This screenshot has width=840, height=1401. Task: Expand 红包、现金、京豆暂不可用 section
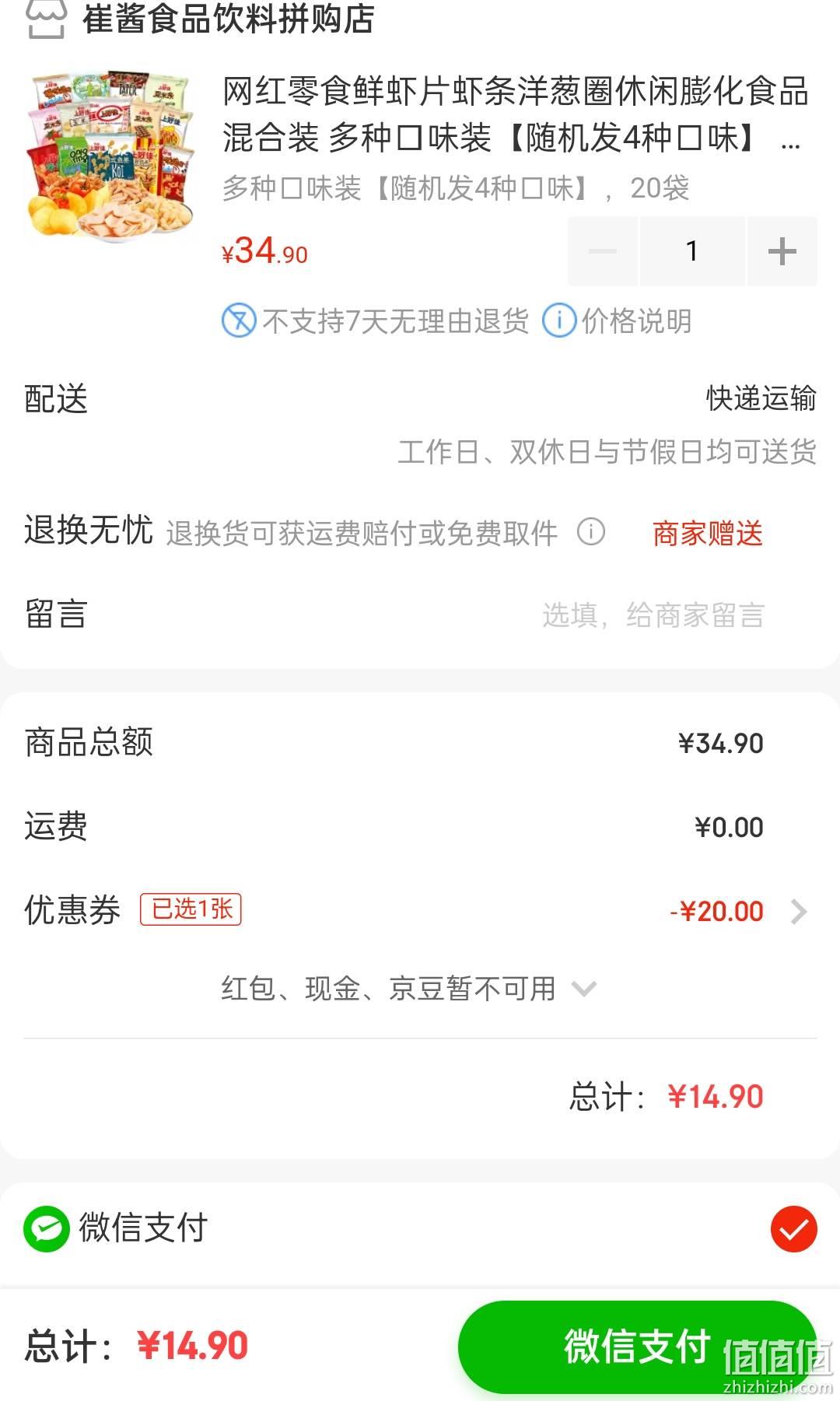point(408,989)
